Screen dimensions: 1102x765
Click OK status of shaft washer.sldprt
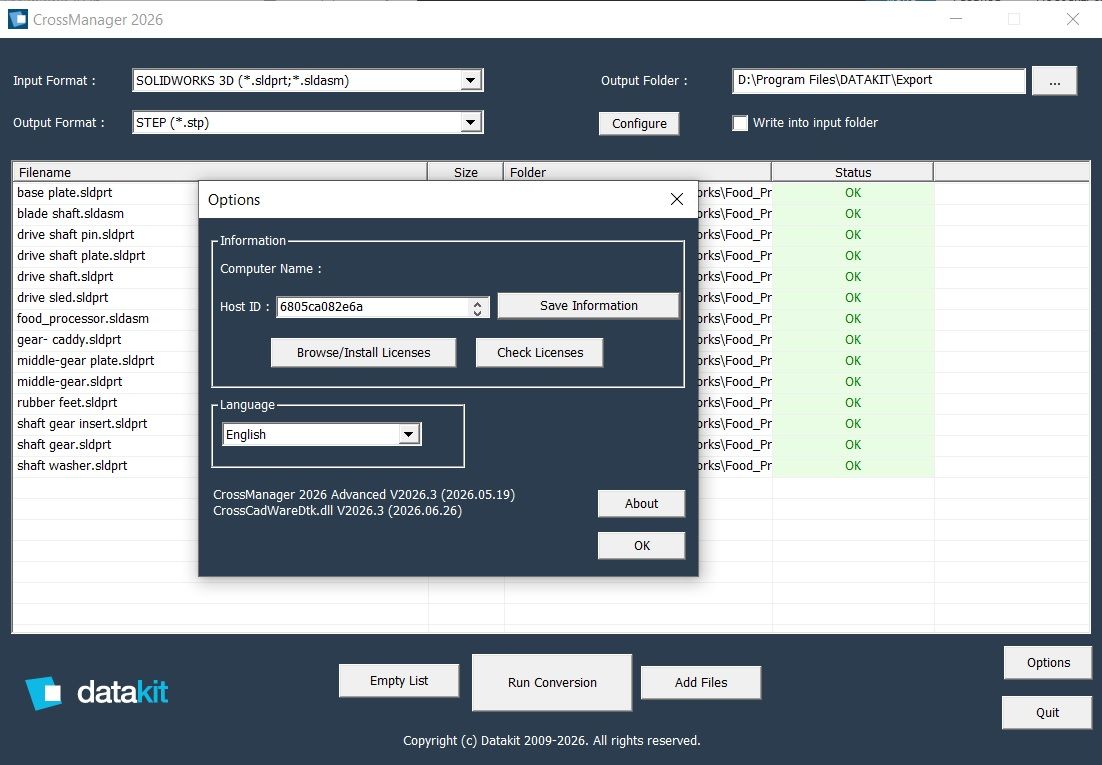point(853,466)
